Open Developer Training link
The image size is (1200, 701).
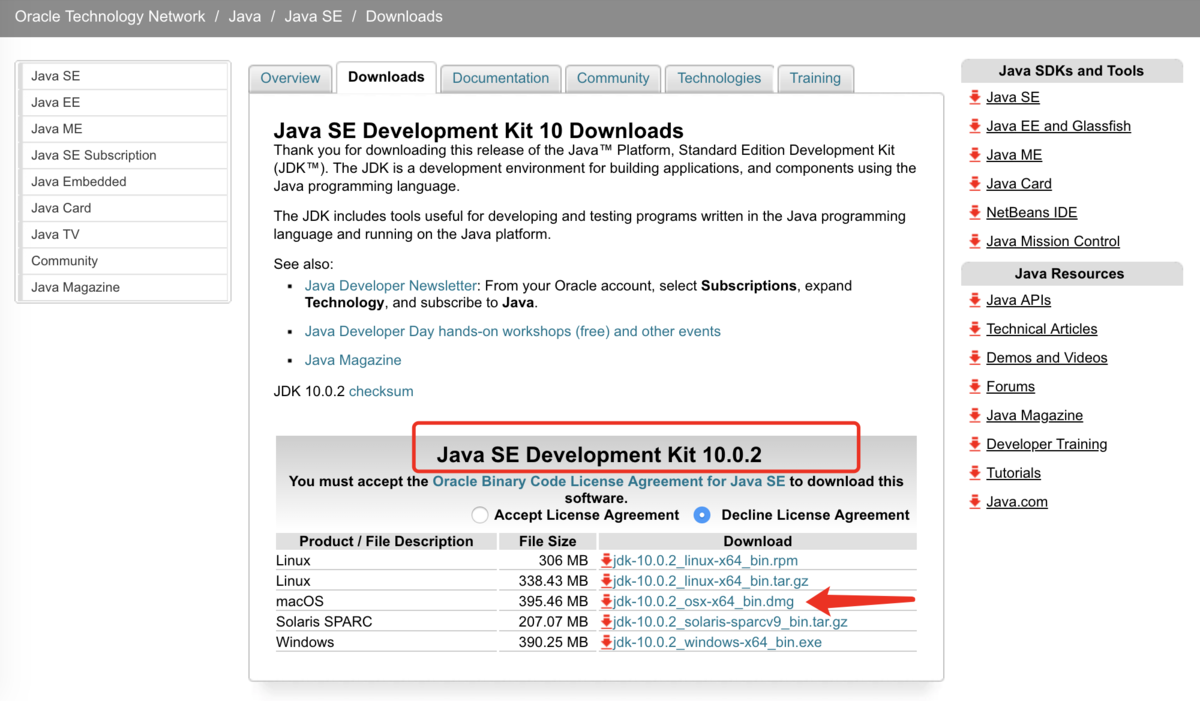[x=1046, y=444]
